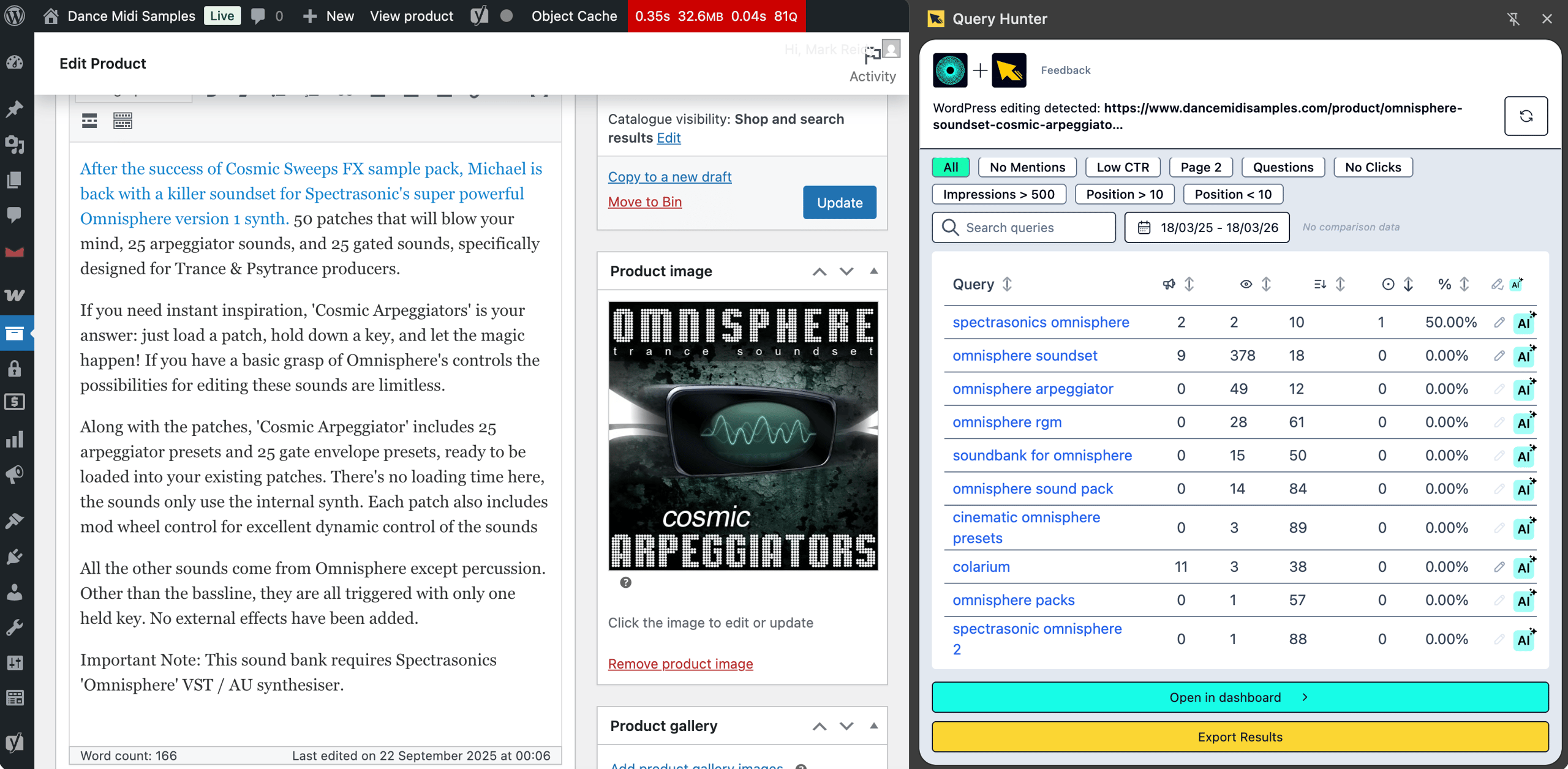This screenshot has width=1568, height=769.
Task: Click the AI icon beside 'omnisphere arpeggiator'
Action: pyautogui.click(x=1525, y=389)
